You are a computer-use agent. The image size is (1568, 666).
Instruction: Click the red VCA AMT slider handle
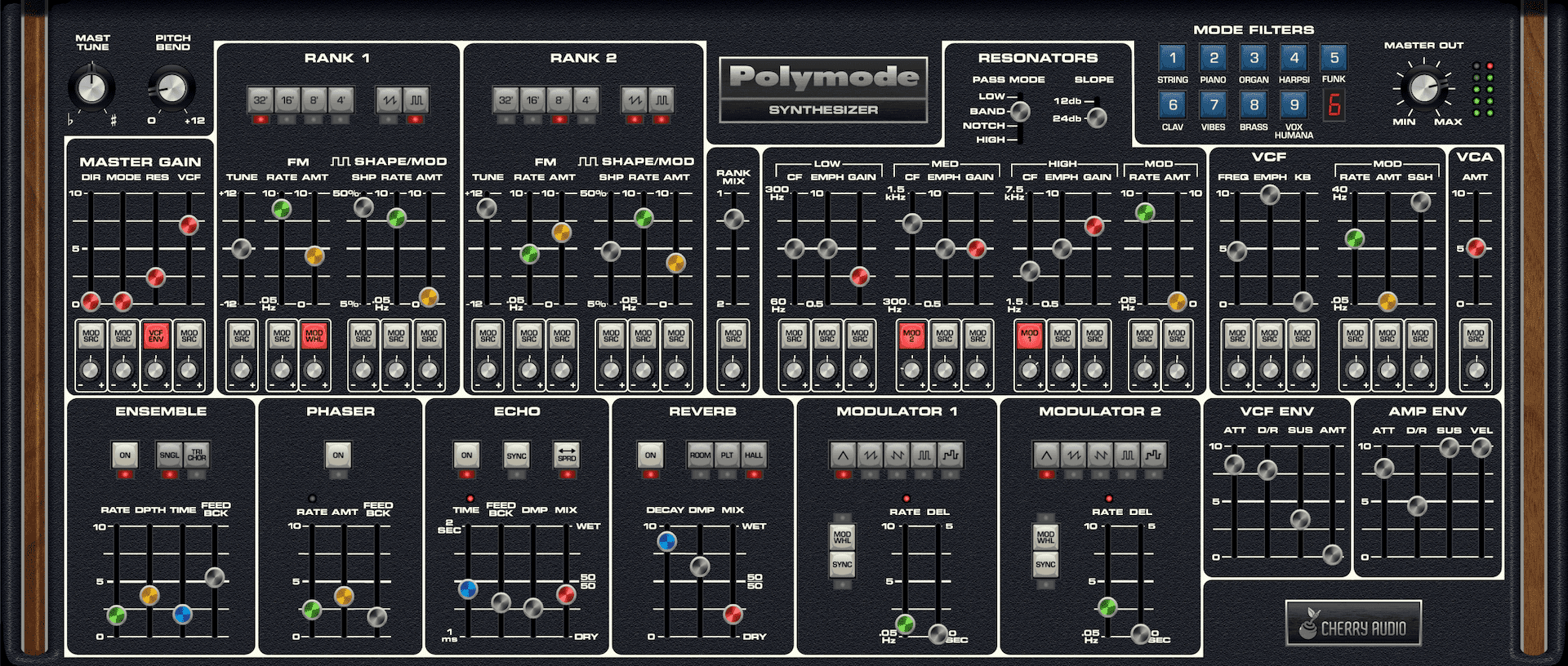[x=1476, y=248]
